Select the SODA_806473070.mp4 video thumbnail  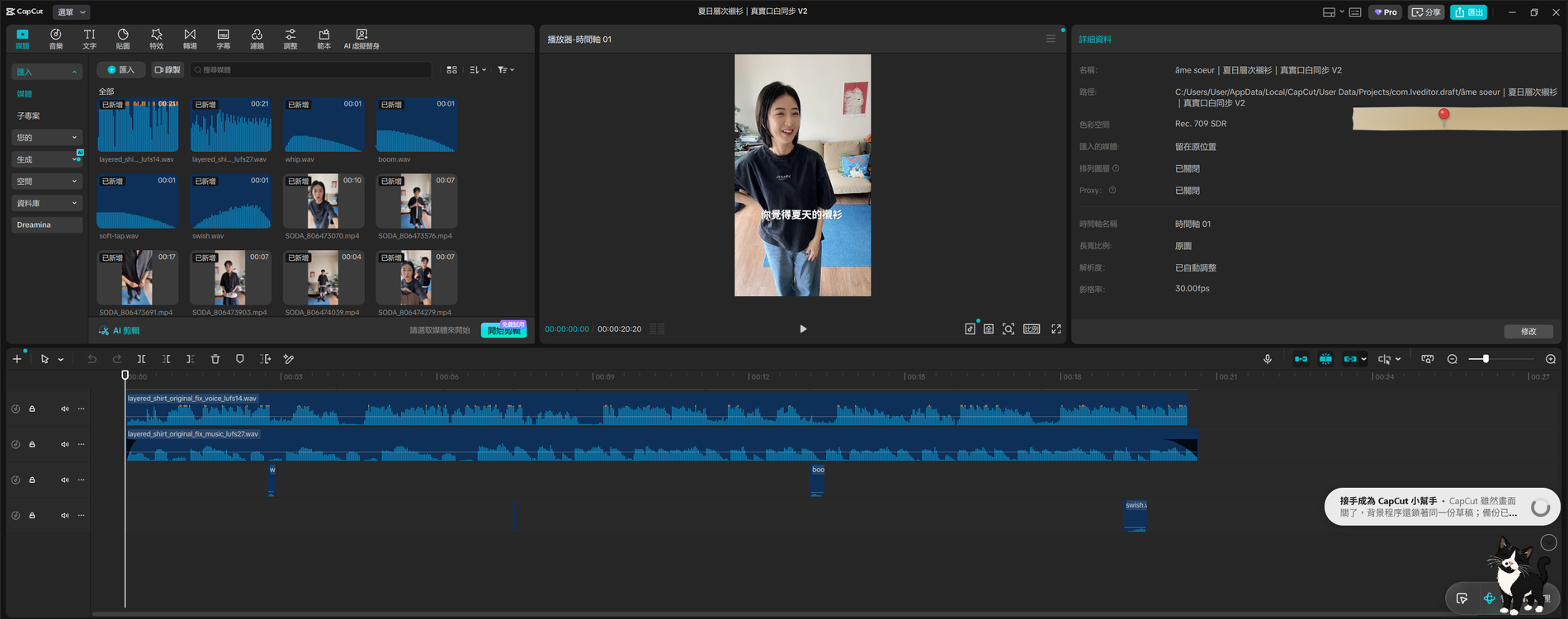point(324,201)
